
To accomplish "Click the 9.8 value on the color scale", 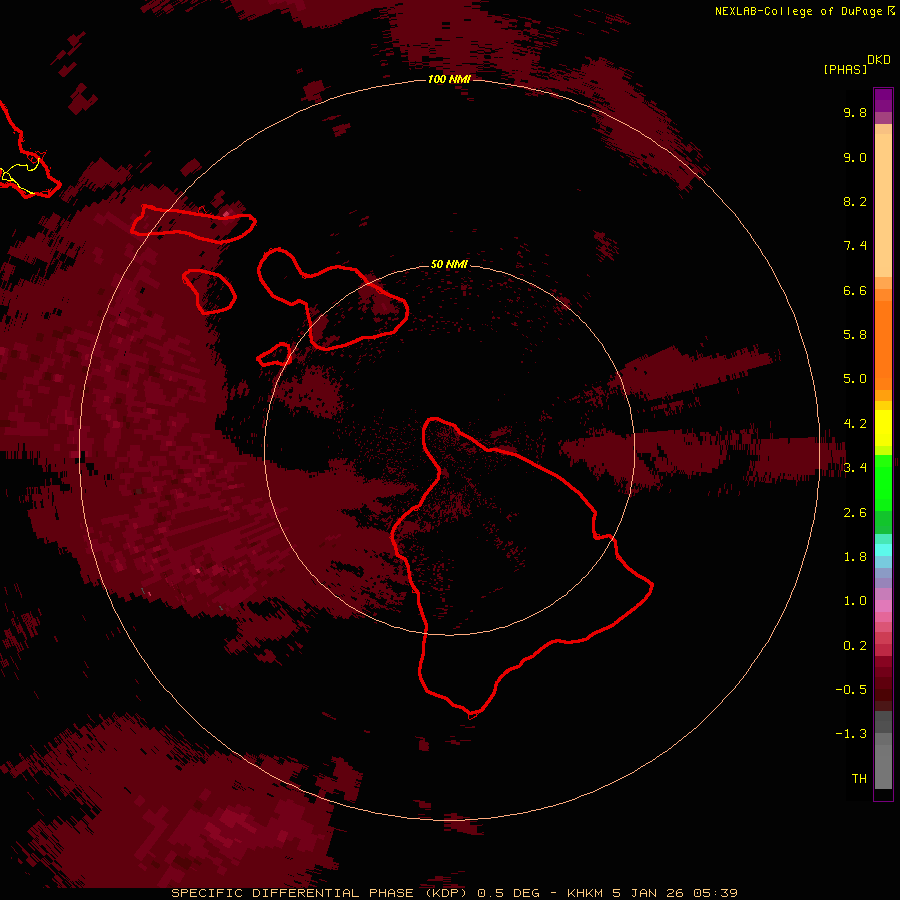I will pyautogui.click(x=855, y=113).
